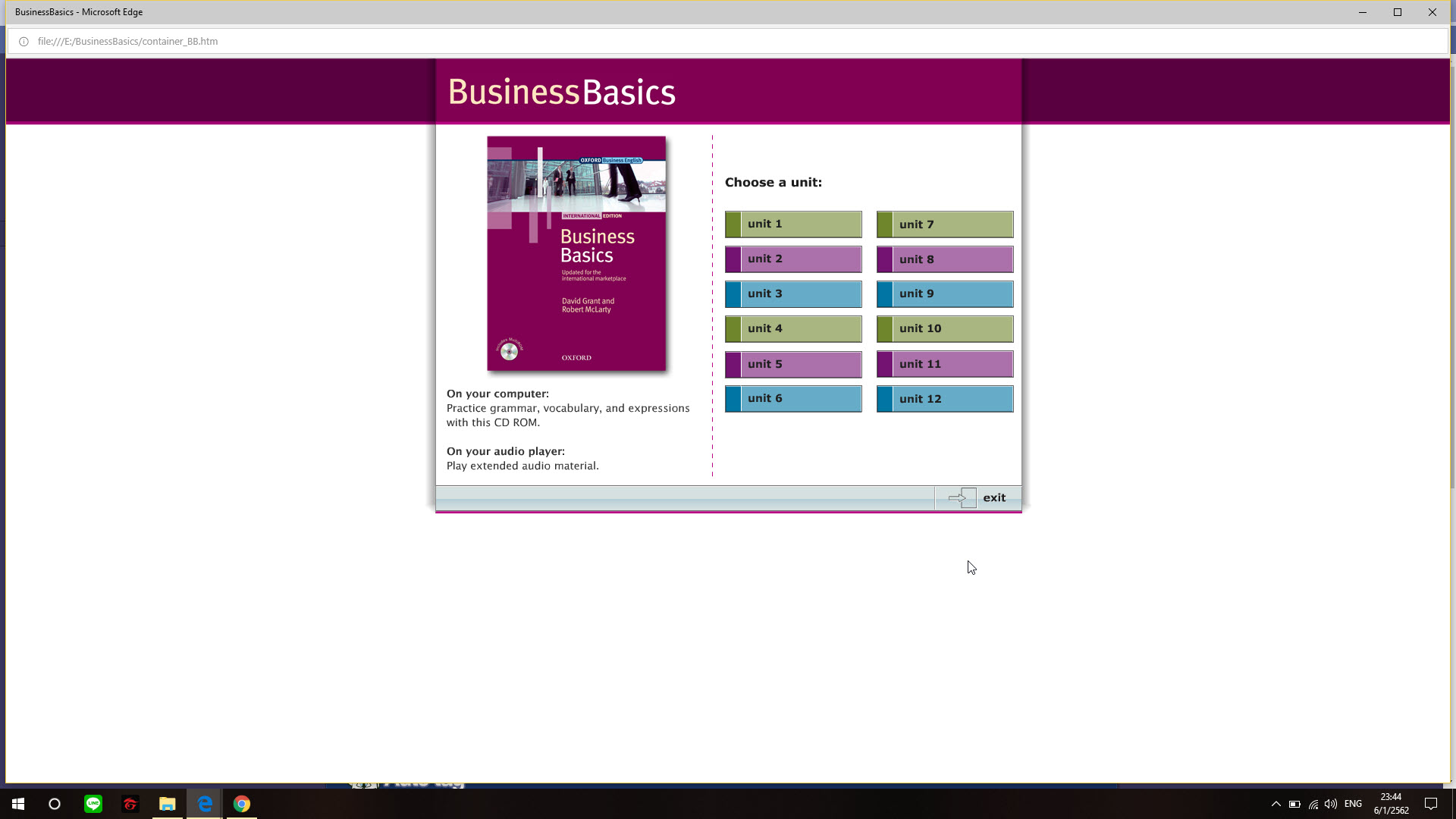Maximize the Edge window

(1398, 12)
